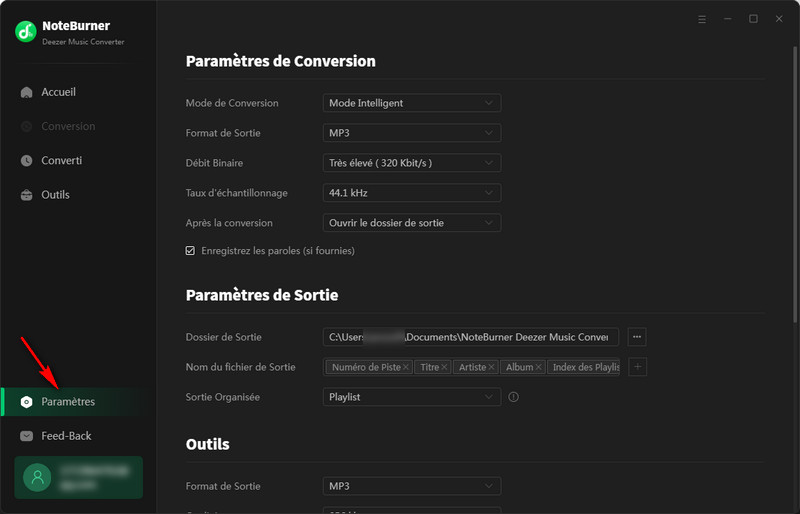The image size is (800, 514).
Task: Open the Format de Sortie dropdown under Conversion
Action: [412, 133]
